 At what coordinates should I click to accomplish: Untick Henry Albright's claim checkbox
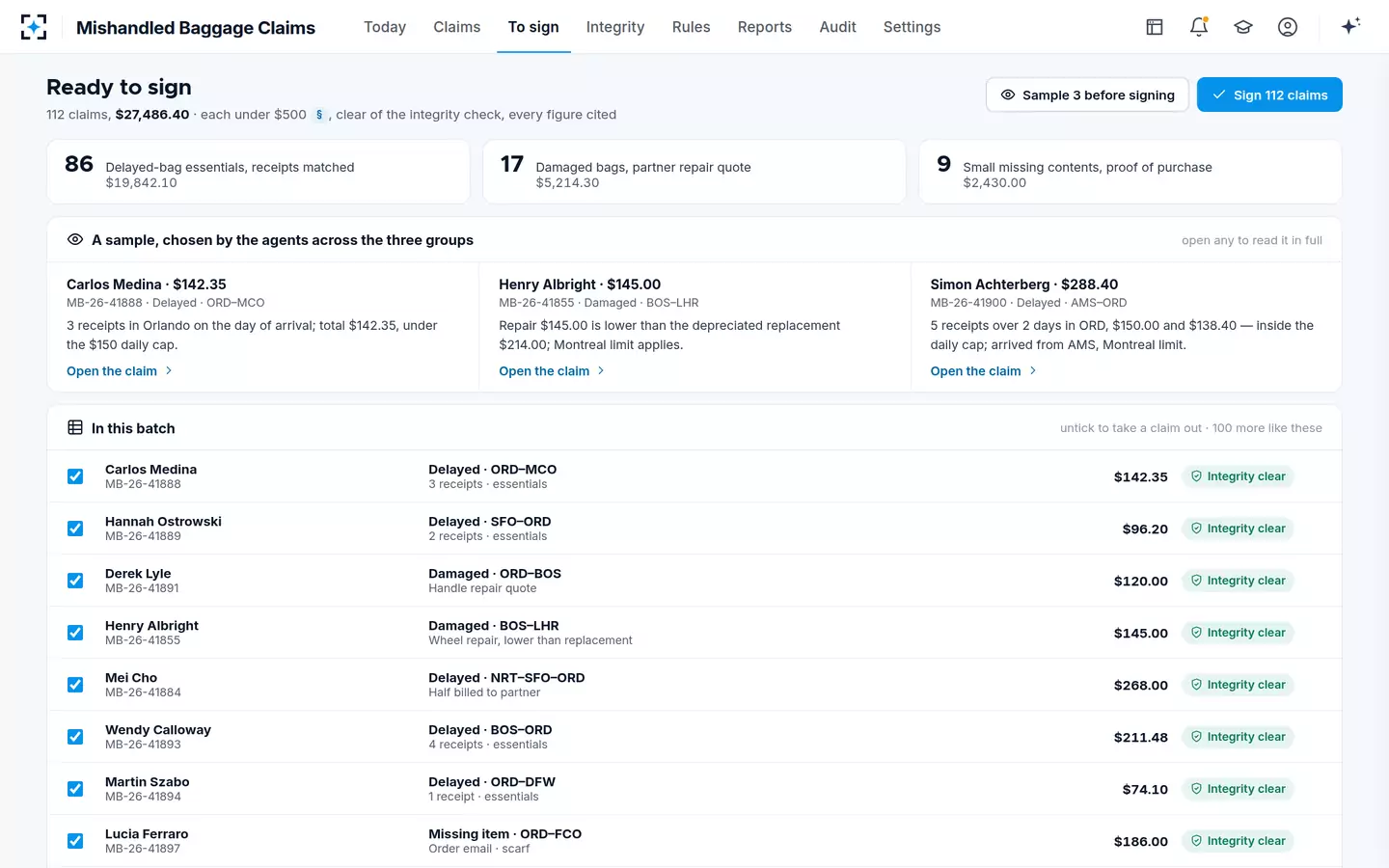pos(75,633)
